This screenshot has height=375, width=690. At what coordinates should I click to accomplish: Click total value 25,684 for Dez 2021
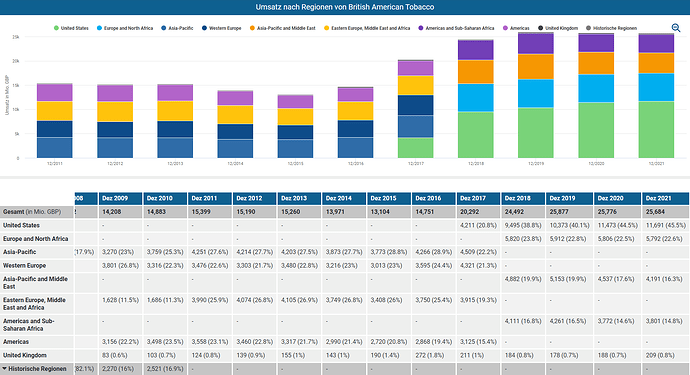[655, 212]
